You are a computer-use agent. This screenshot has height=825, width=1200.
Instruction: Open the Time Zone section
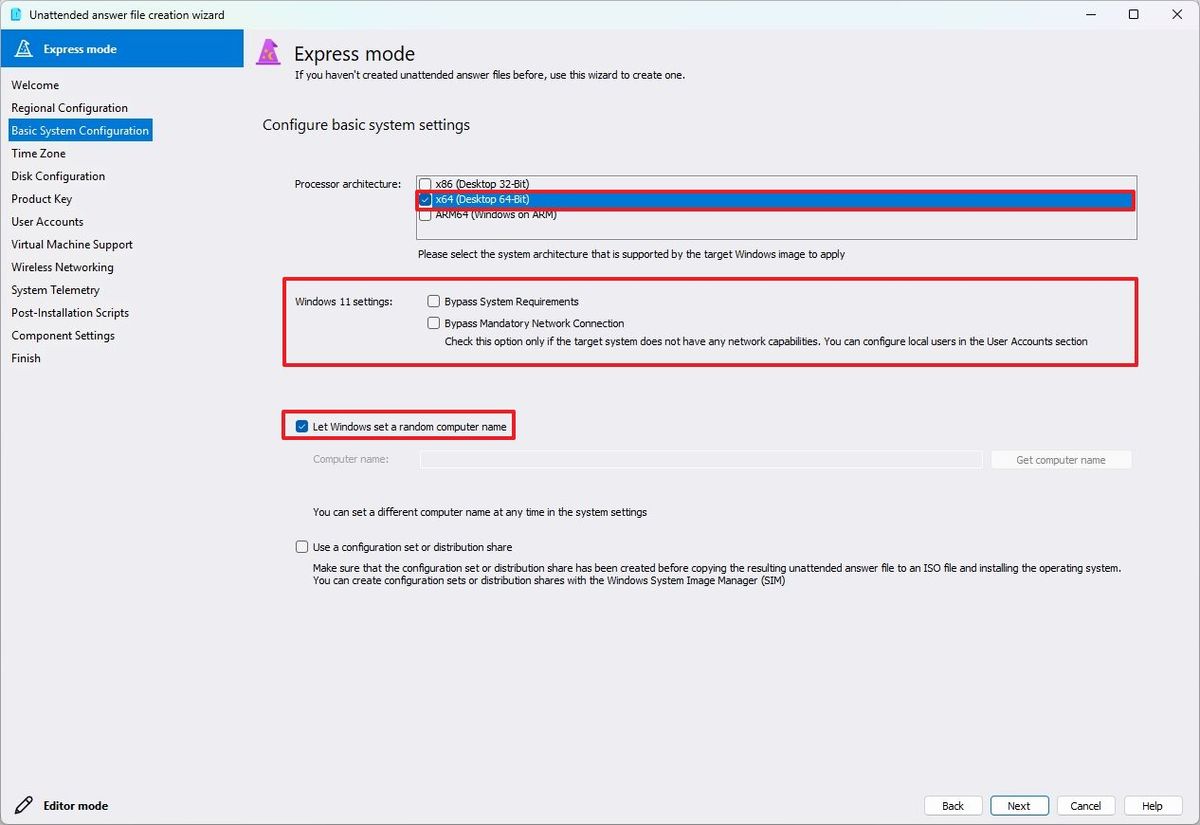coord(38,153)
